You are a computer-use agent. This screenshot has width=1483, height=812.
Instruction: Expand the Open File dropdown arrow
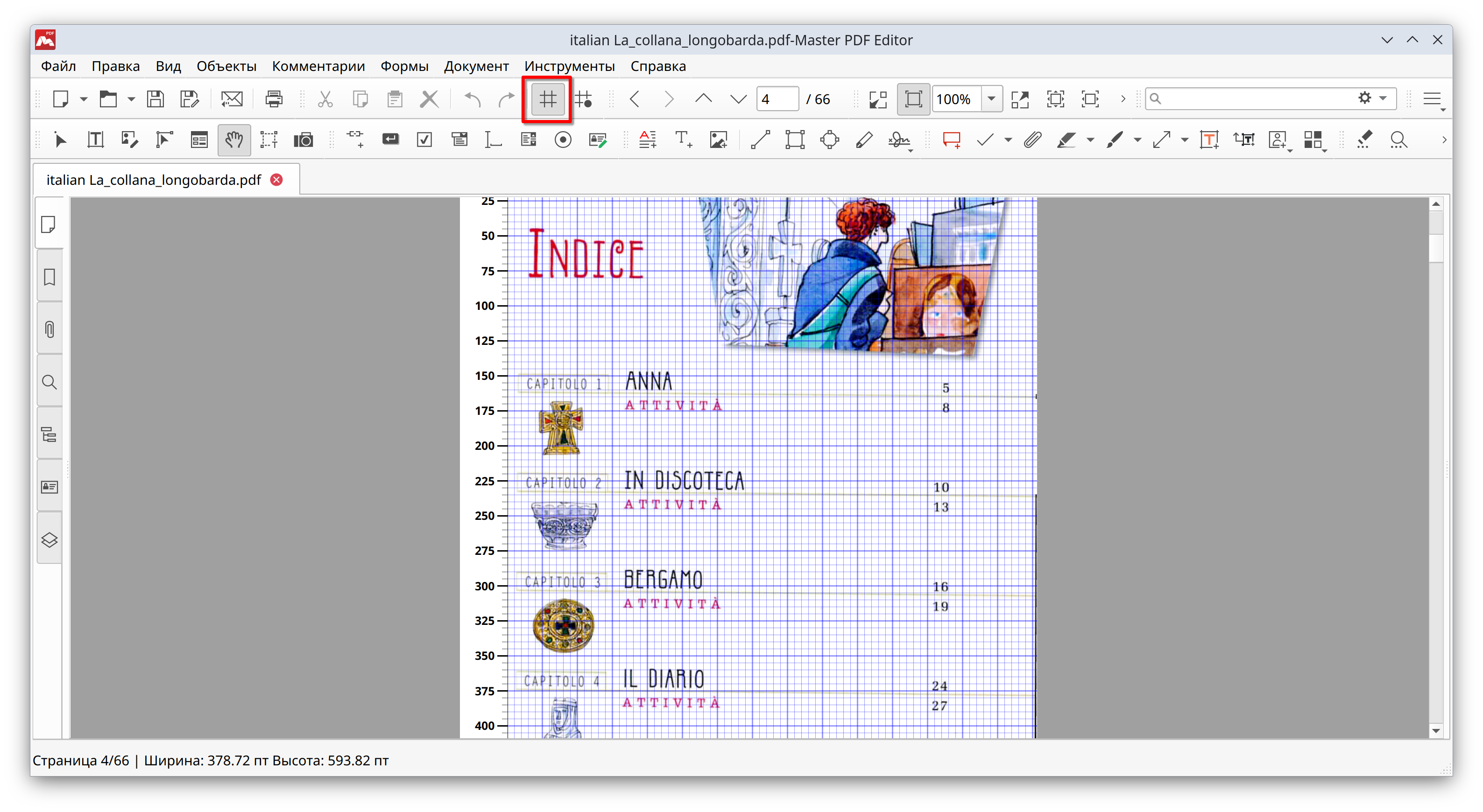point(131,99)
